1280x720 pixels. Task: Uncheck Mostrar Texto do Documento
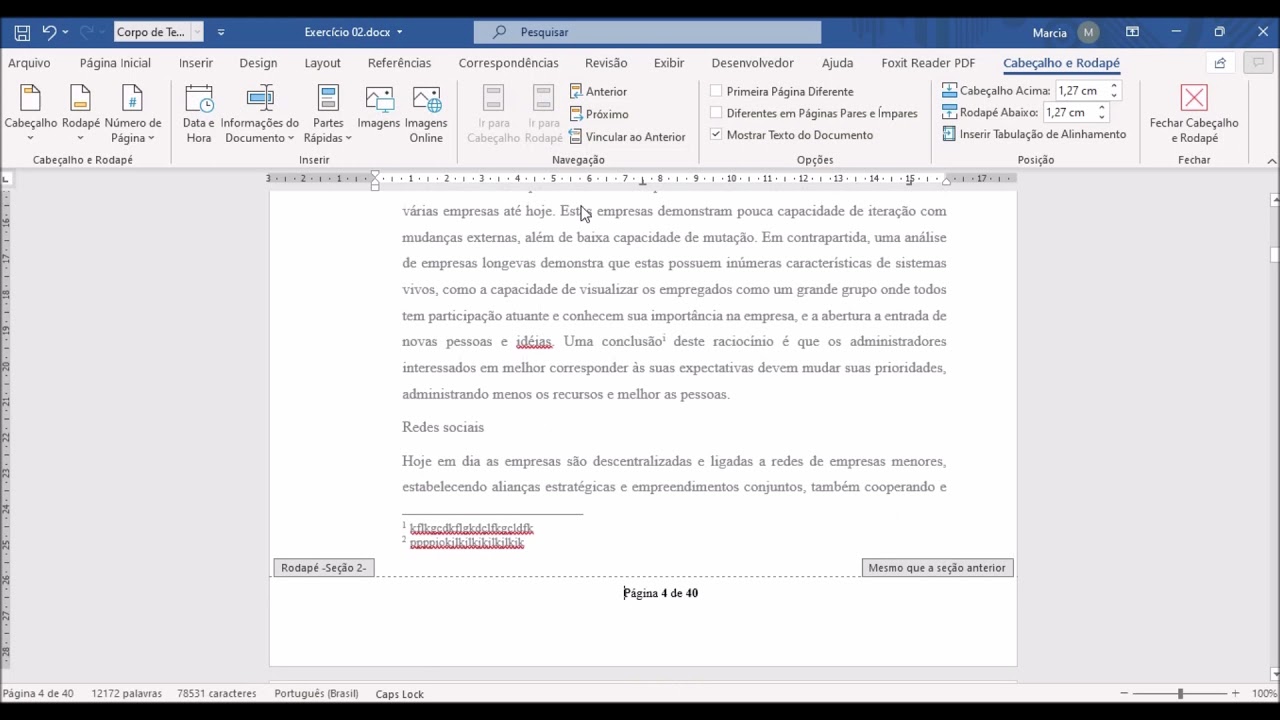coord(716,135)
